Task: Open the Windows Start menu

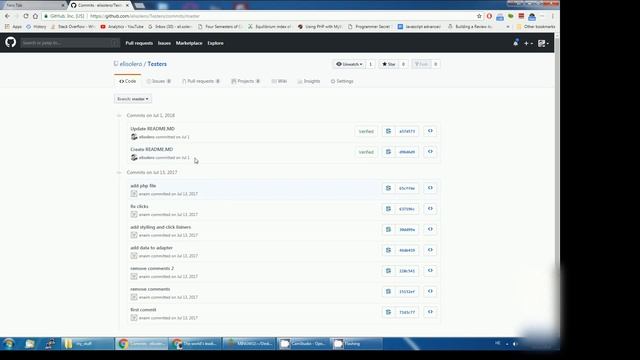Action: coord(9,344)
